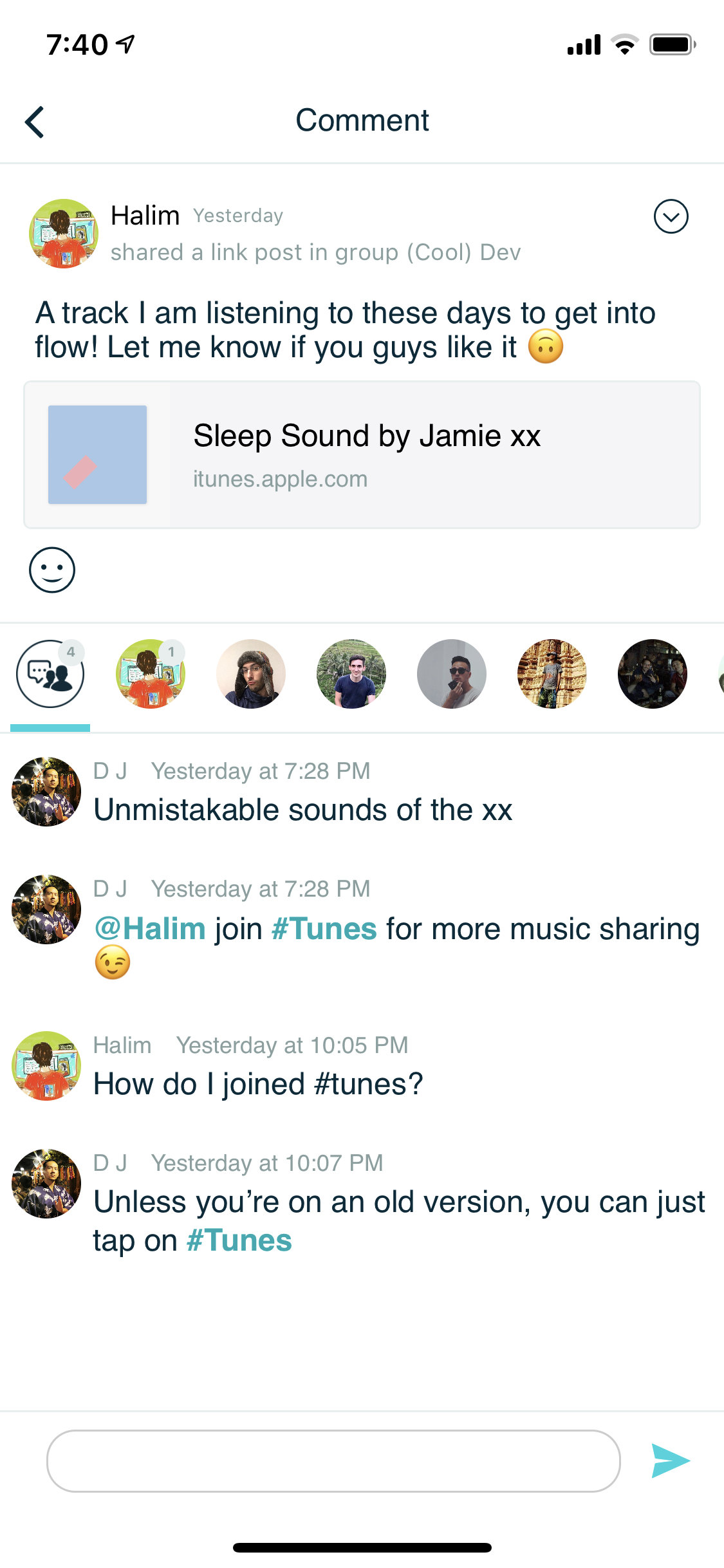Select the dark group photo avatar
The image size is (724, 1568).
point(653,674)
